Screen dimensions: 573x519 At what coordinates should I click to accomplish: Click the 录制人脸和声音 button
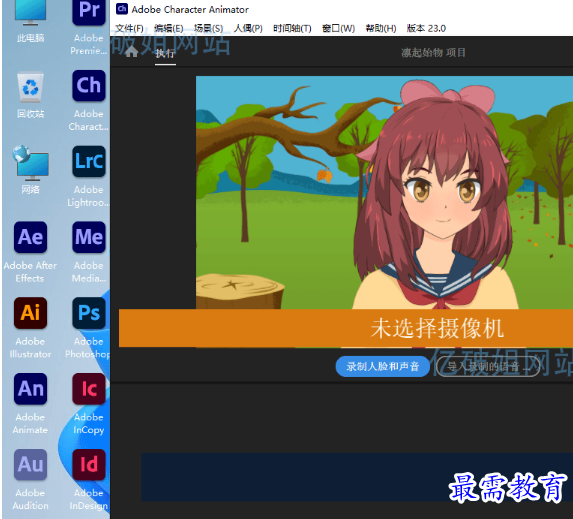(383, 366)
